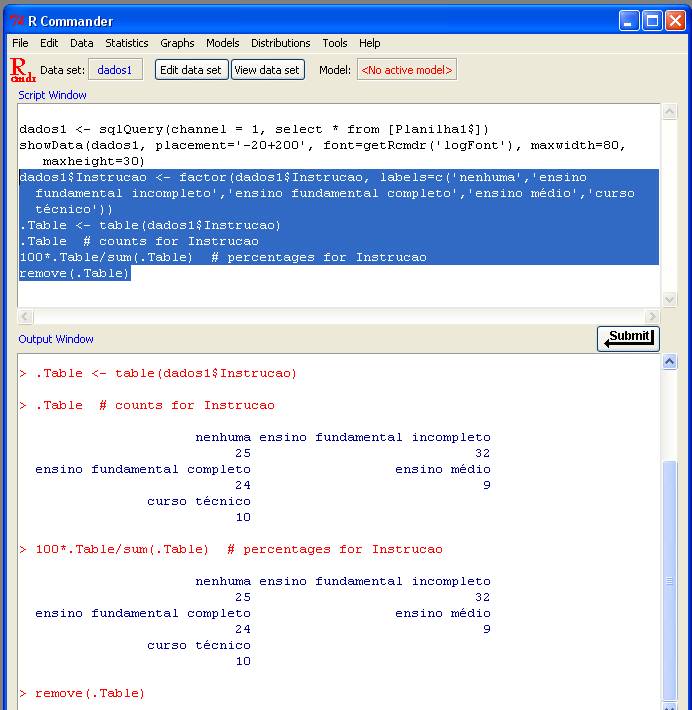
Task: Click the 'Model:' label
Action: point(335,70)
